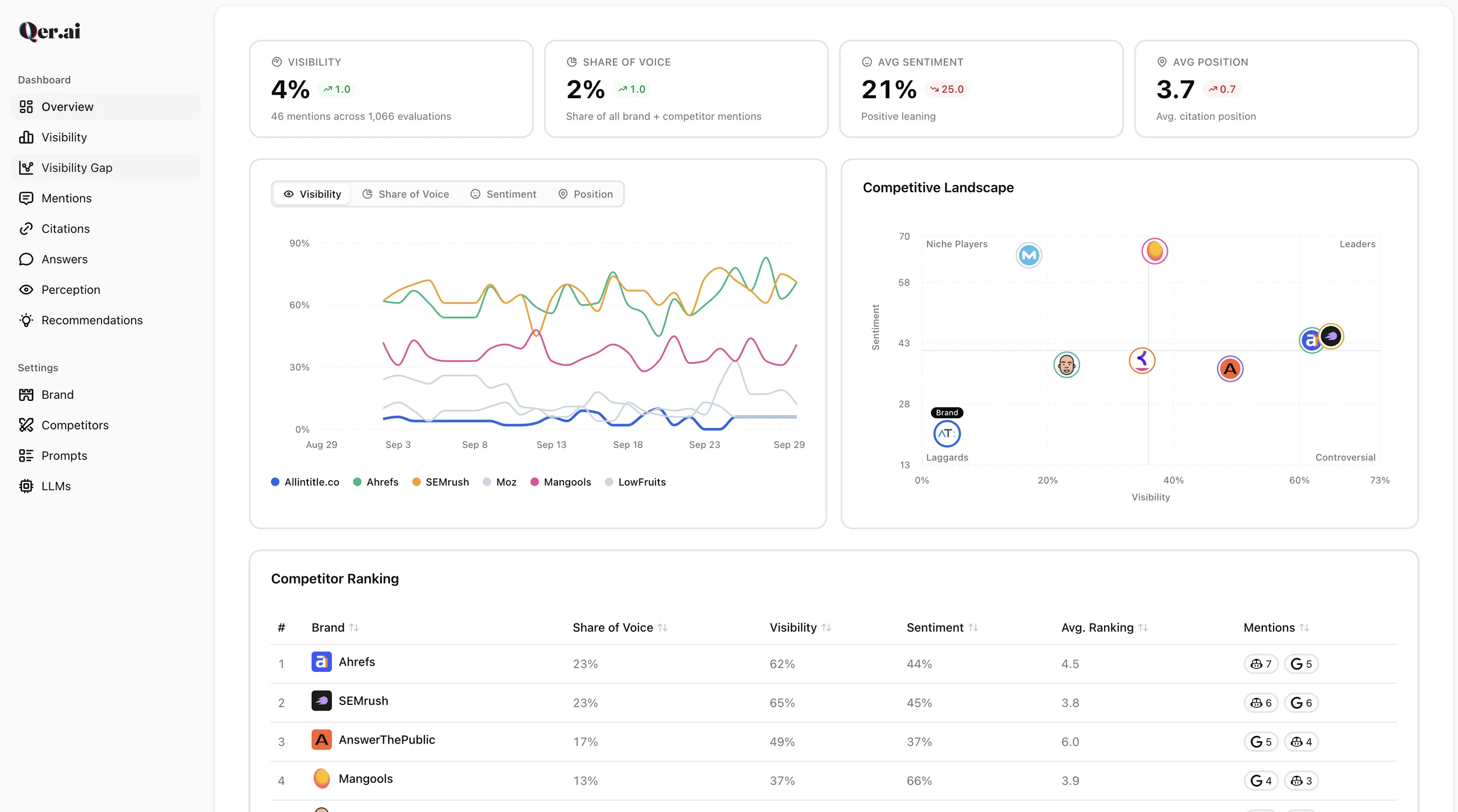Click the AnswerThePublic bubble in Competitive Landscape
The width and height of the screenshot is (1458, 812).
(x=1229, y=370)
